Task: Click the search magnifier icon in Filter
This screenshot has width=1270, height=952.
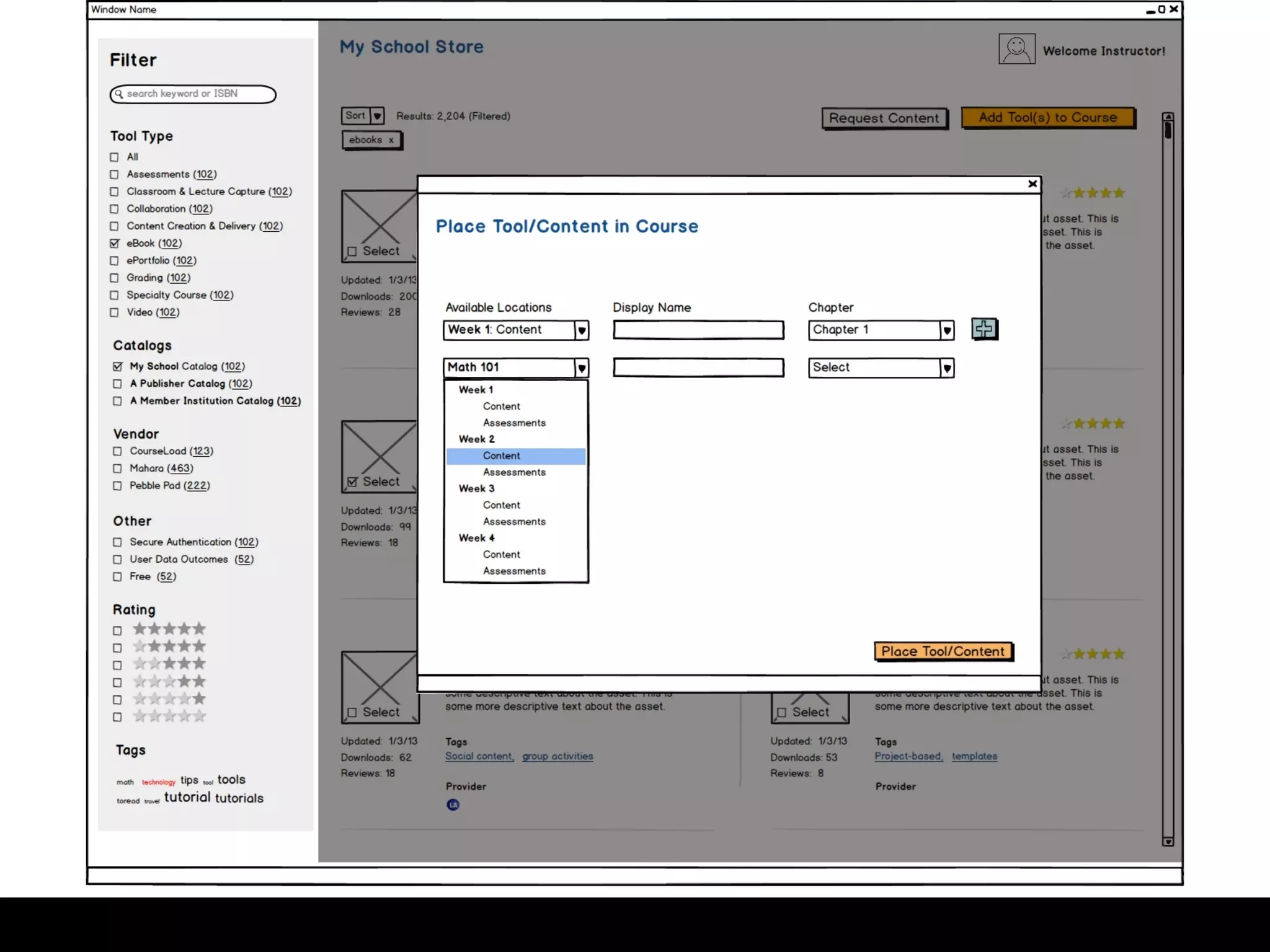Action: tap(119, 94)
